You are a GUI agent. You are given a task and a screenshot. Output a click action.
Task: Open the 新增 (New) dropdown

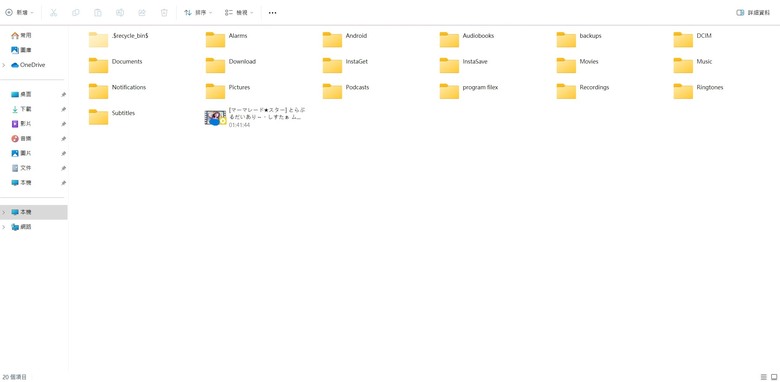click(x=19, y=12)
